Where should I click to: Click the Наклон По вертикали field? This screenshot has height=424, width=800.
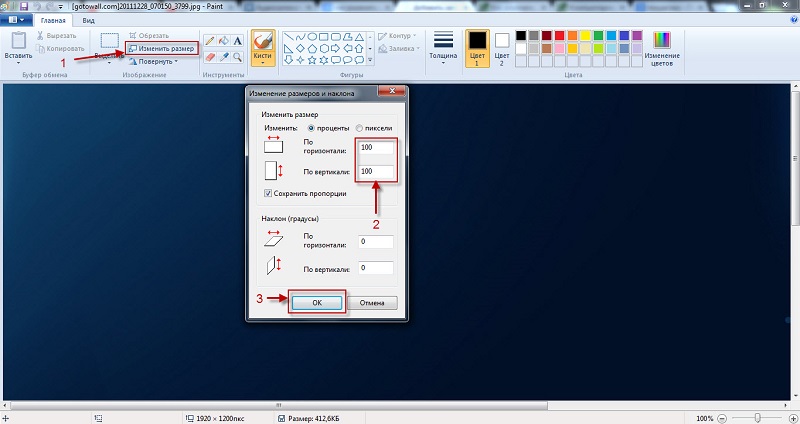tap(376, 267)
